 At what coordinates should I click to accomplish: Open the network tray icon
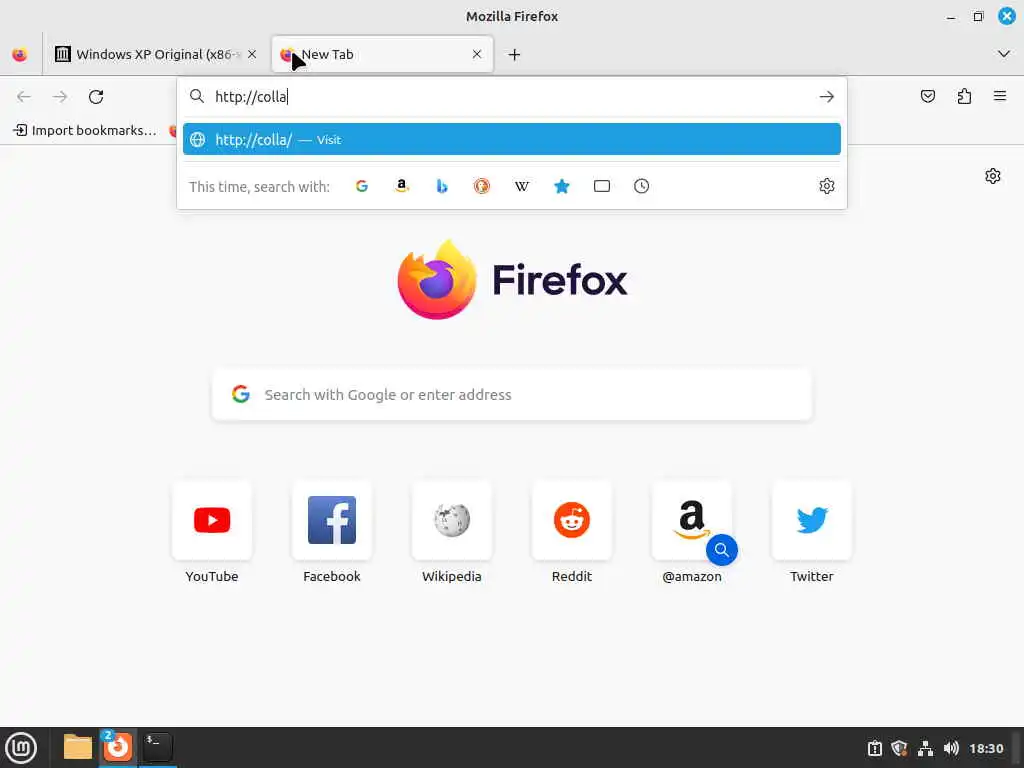(x=925, y=748)
